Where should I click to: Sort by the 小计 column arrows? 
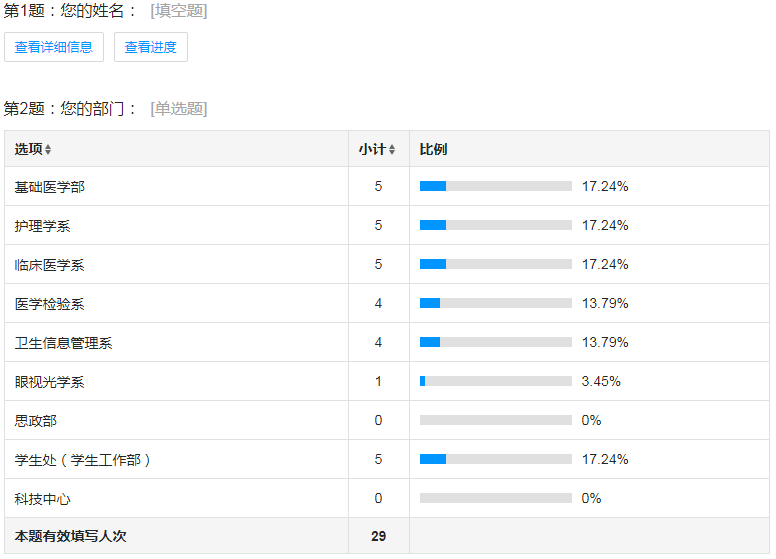[392, 150]
